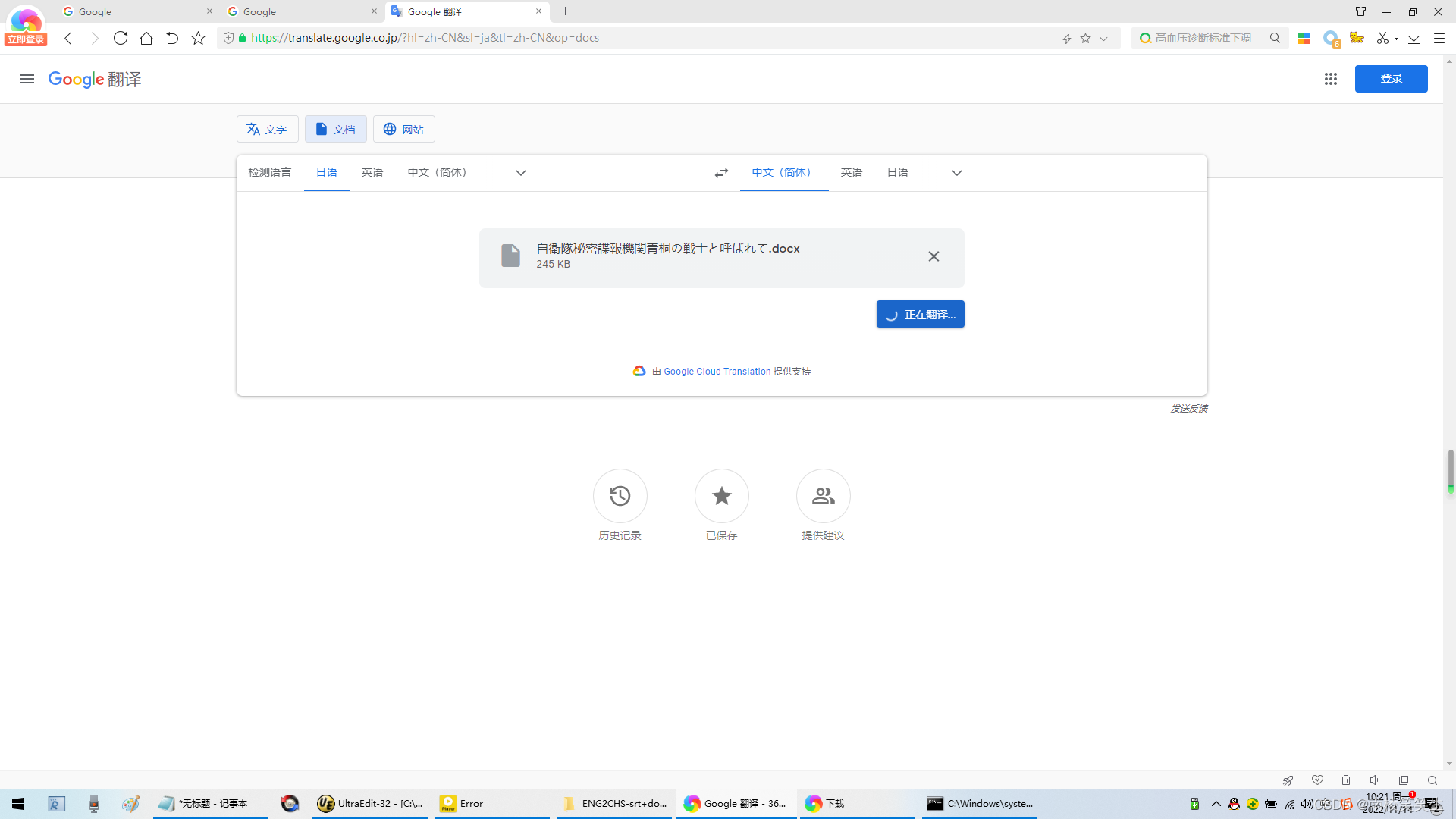Open the Google apps grid
Screen dimensions: 1456x819
click(x=1330, y=79)
